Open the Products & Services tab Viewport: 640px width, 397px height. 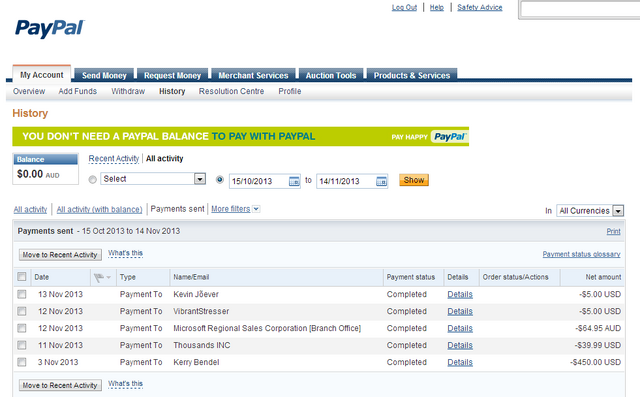point(412,75)
